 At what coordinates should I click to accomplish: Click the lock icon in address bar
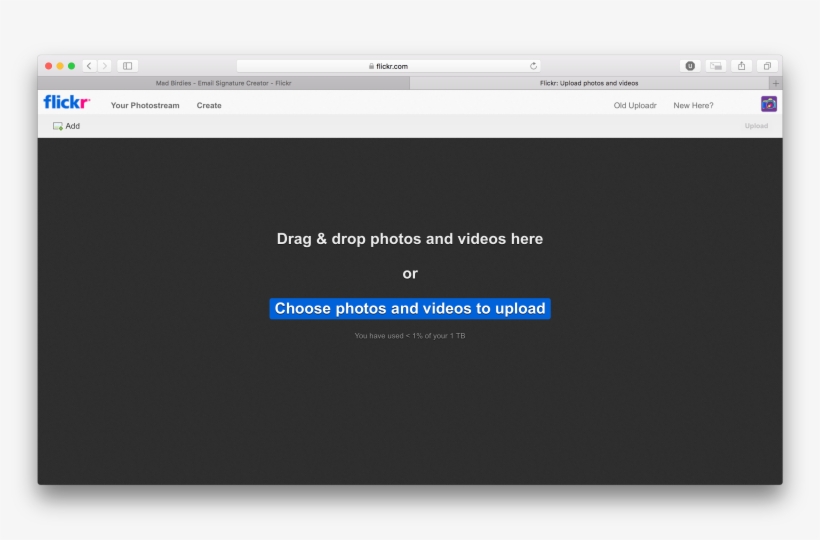(371, 66)
